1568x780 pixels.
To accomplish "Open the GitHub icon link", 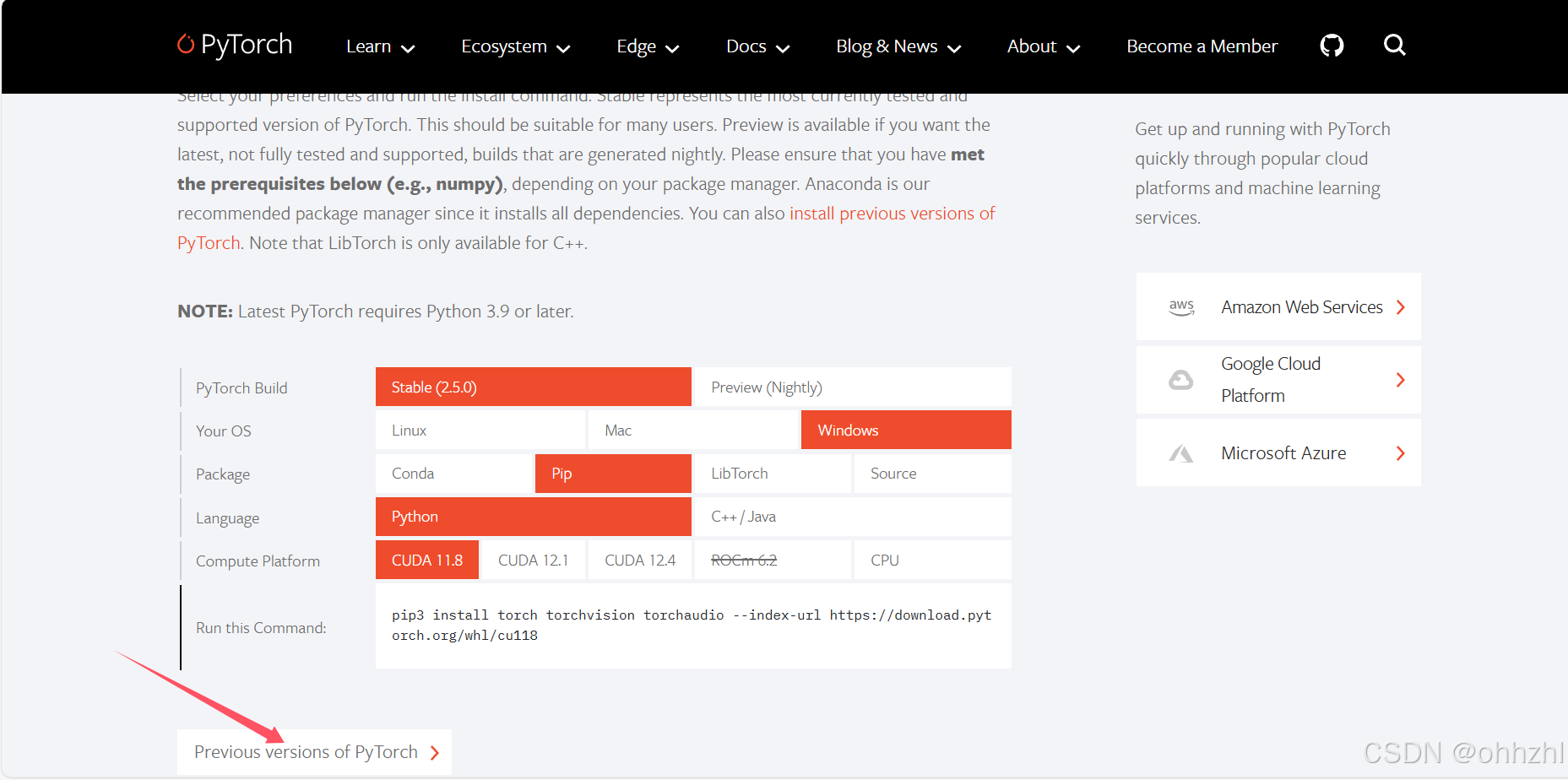I will (x=1332, y=46).
